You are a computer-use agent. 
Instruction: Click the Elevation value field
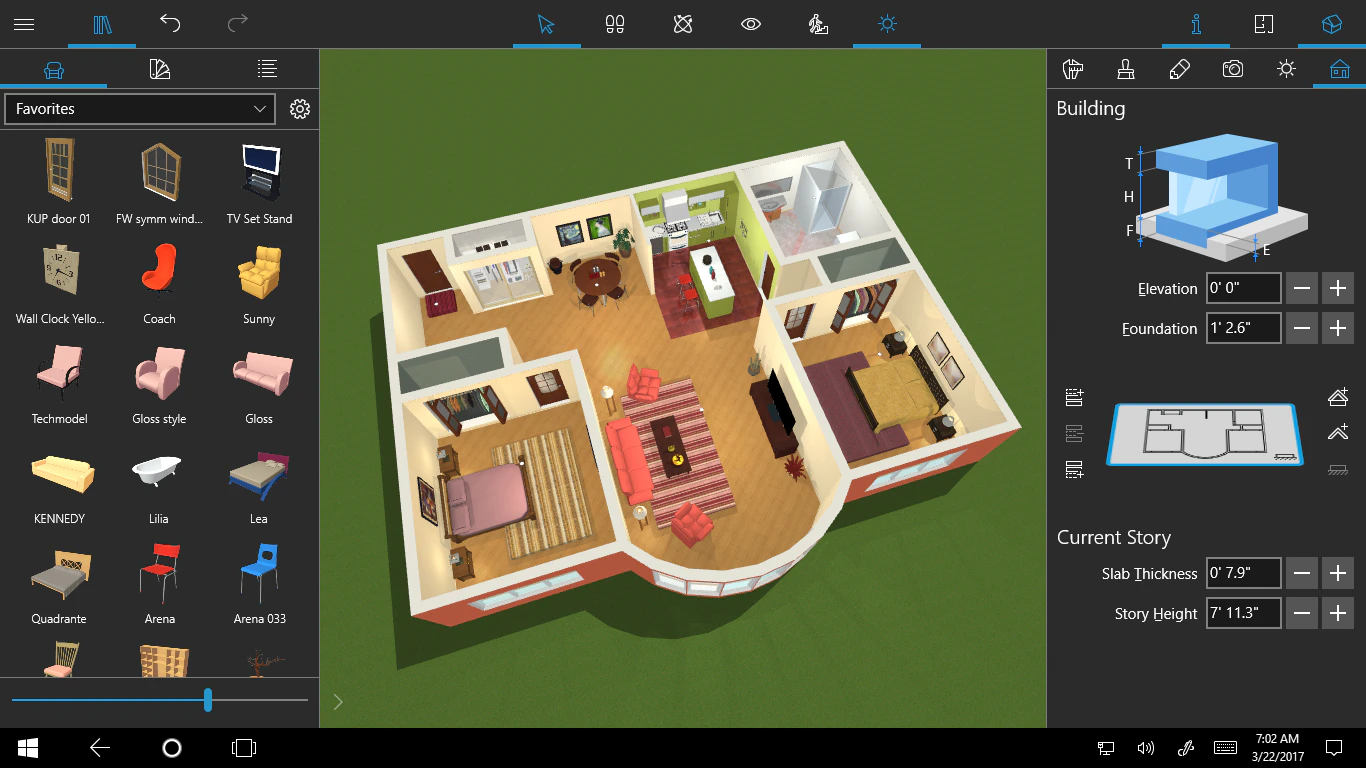(x=1243, y=289)
